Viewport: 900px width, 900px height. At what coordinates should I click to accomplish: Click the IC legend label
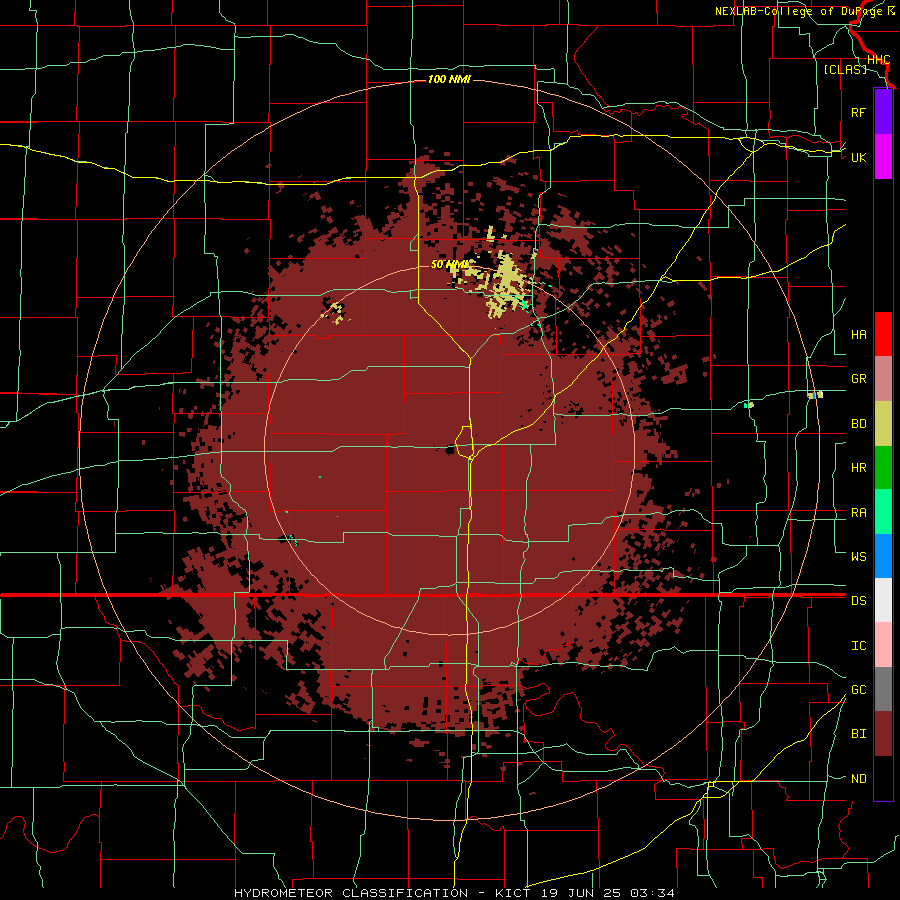tap(858, 646)
